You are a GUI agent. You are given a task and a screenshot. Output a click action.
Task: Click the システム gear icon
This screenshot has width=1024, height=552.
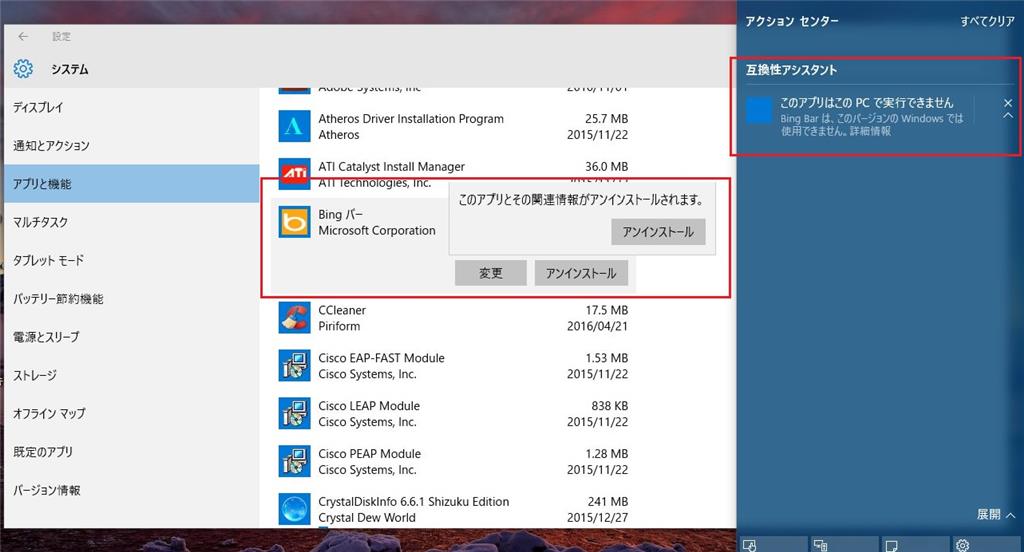click(x=23, y=69)
